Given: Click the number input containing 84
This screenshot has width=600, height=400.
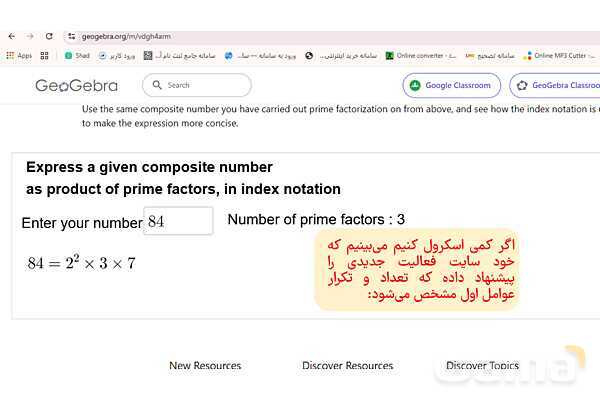Looking at the screenshot, I should point(178,221).
